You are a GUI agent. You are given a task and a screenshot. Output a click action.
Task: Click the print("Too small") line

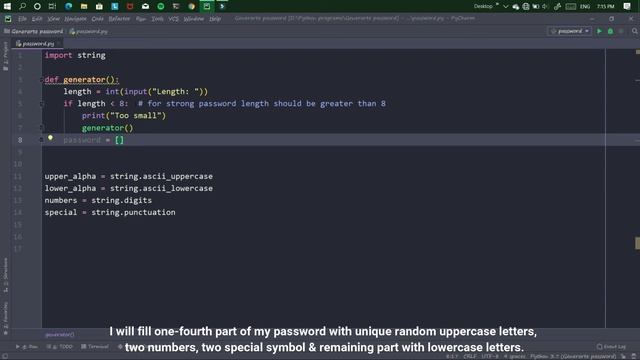[124, 116]
